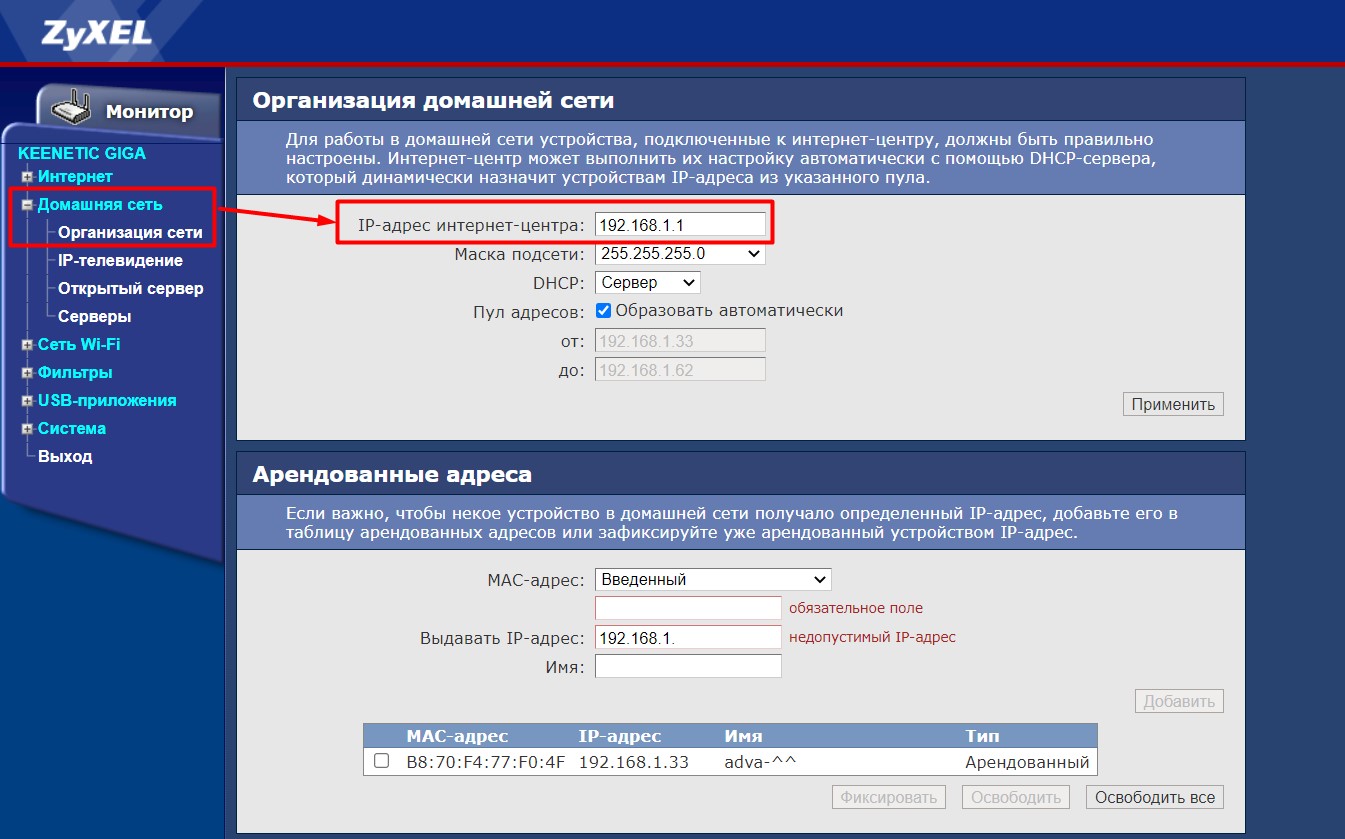Click the Добавить button
Viewport: 1345px width, 839px height.
click(1179, 701)
